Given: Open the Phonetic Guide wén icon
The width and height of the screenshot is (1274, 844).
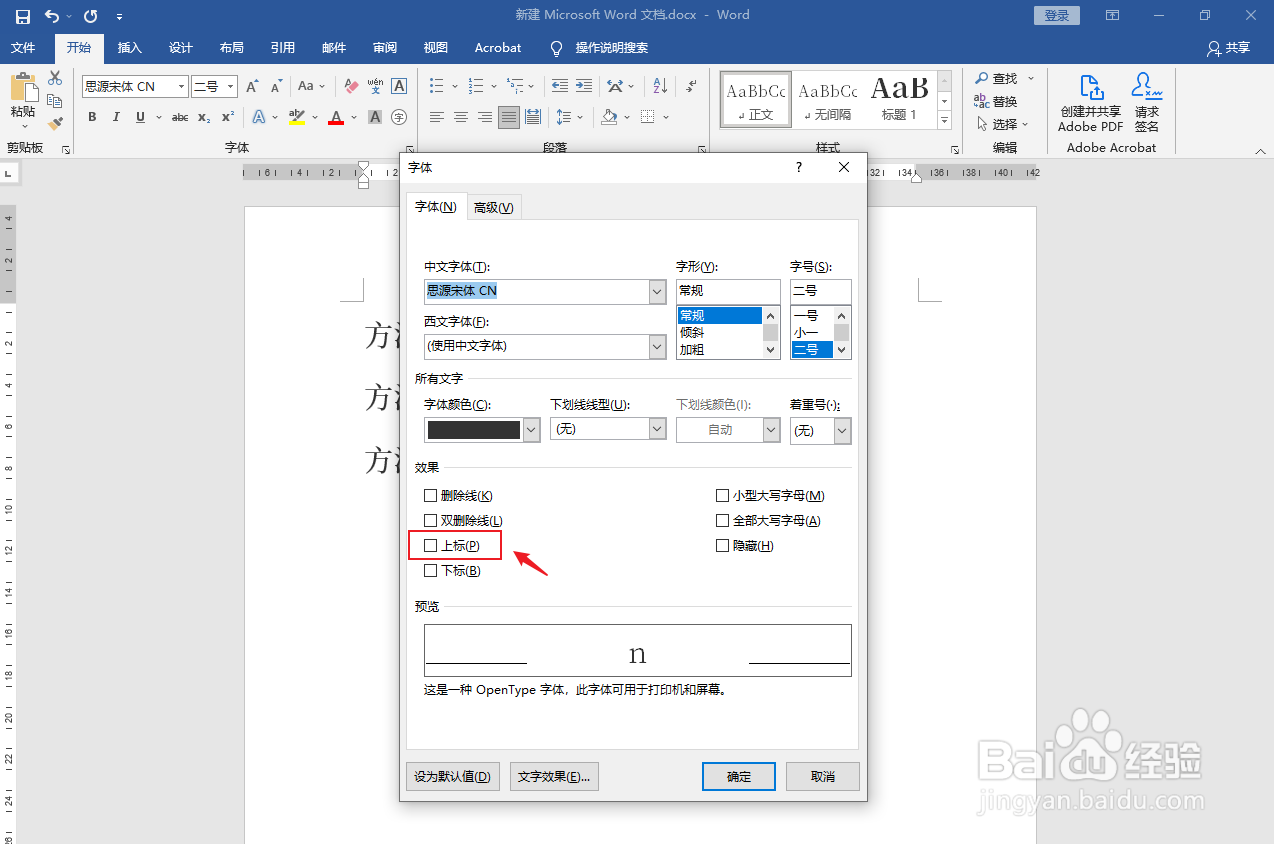Looking at the screenshot, I should [375, 87].
